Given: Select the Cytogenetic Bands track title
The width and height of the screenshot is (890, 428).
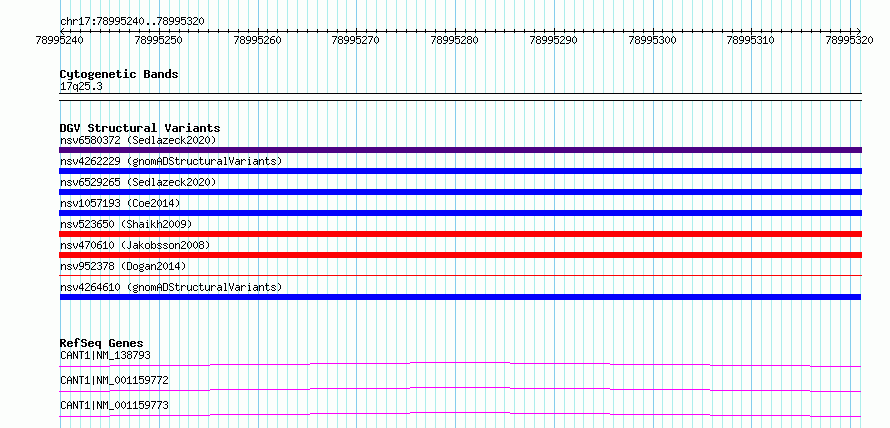Looking at the screenshot, I should pos(119,74).
